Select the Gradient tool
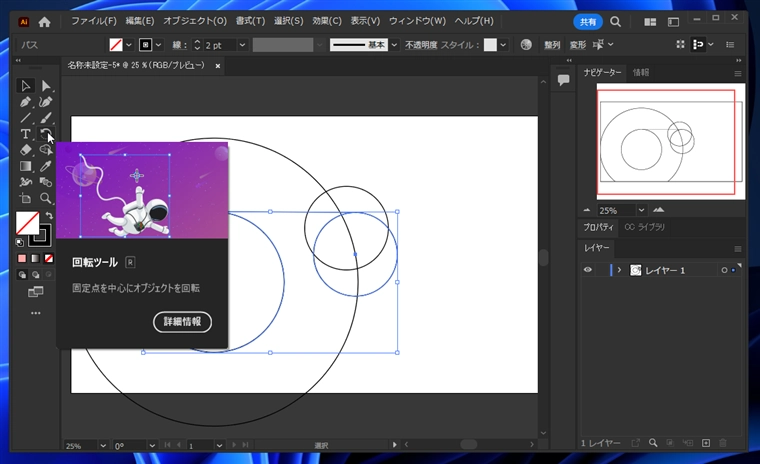 point(25,166)
